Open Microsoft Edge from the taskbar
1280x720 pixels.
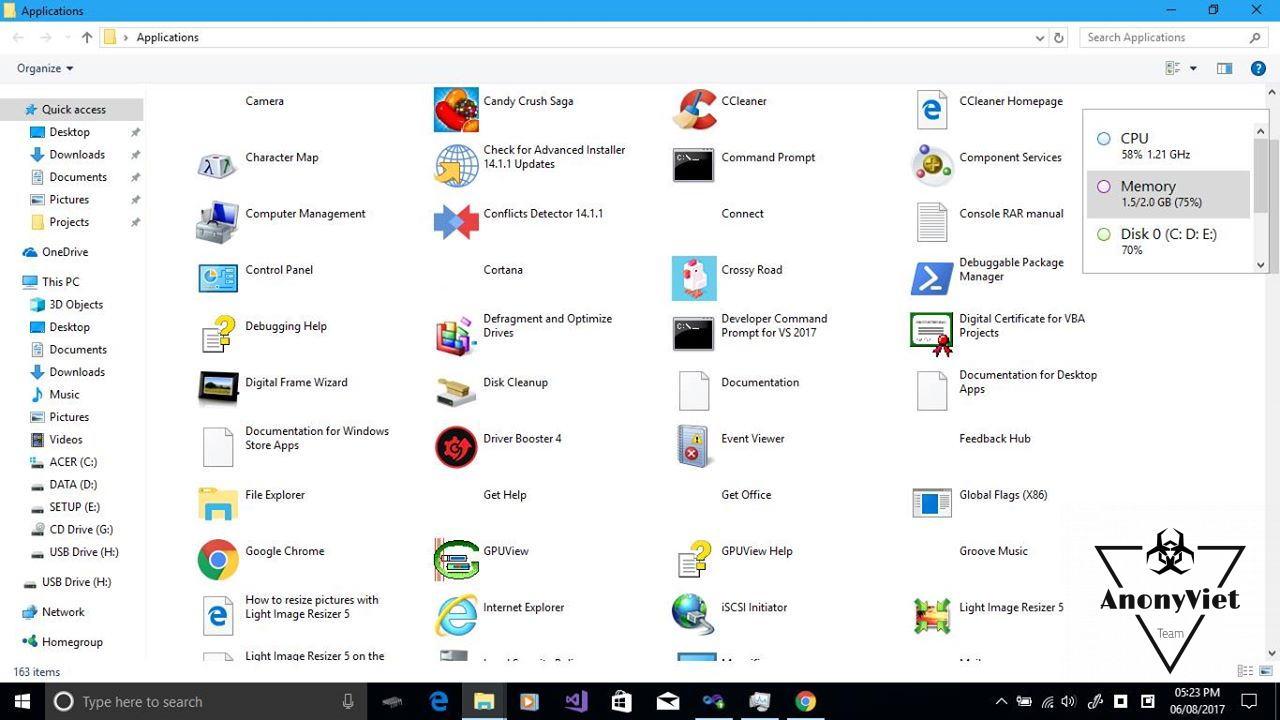pyautogui.click(x=438, y=702)
